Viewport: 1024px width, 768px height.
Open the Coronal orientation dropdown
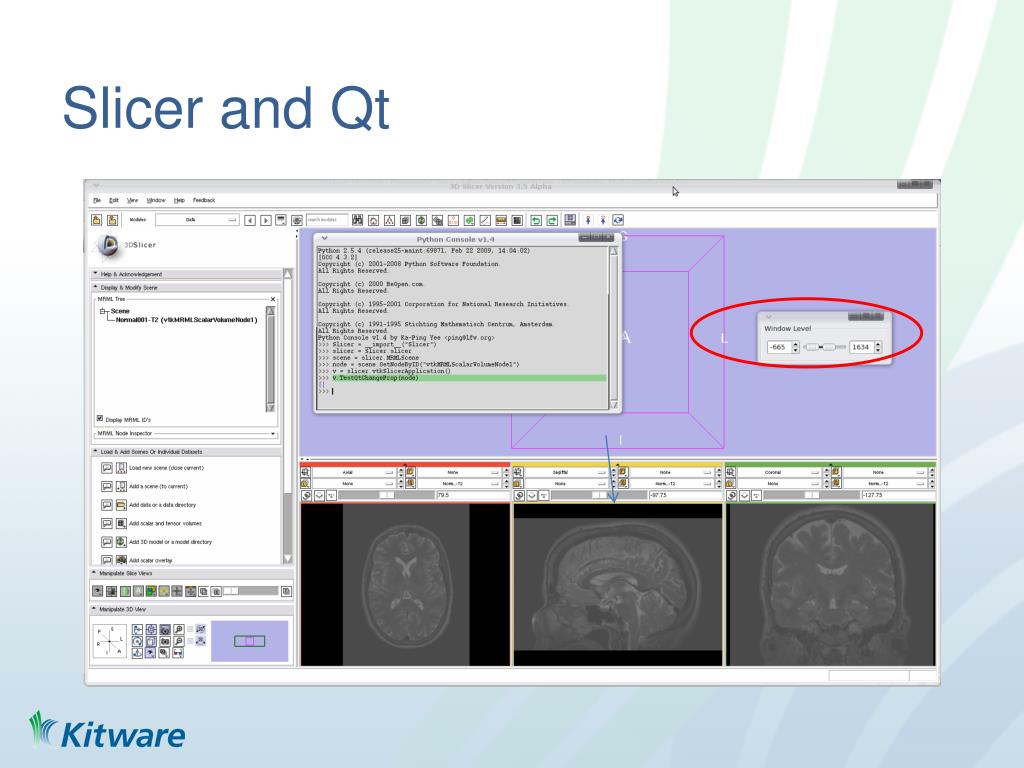click(778, 472)
